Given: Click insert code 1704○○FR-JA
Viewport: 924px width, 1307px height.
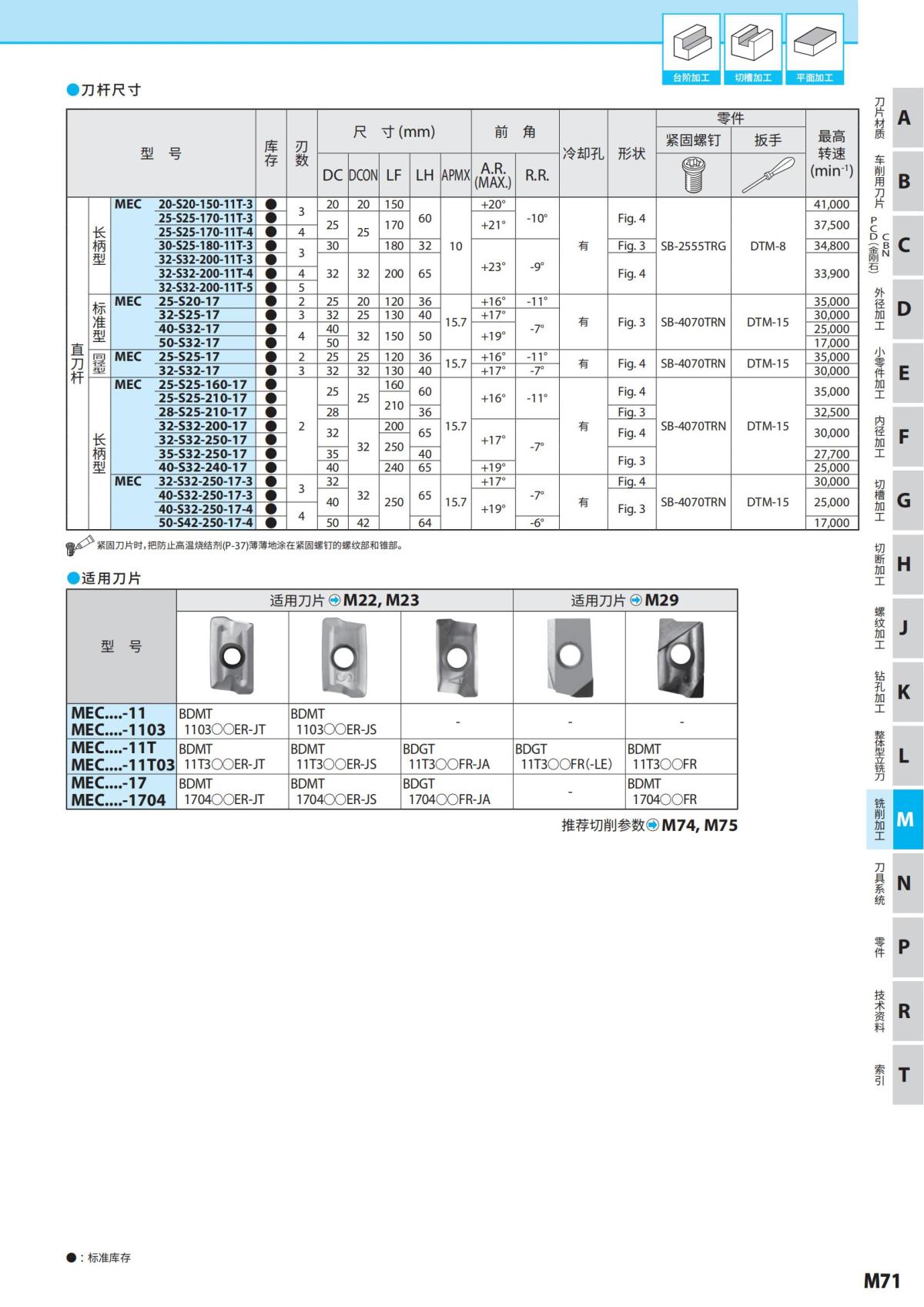Looking at the screenshot, I should tap(449, 800).
